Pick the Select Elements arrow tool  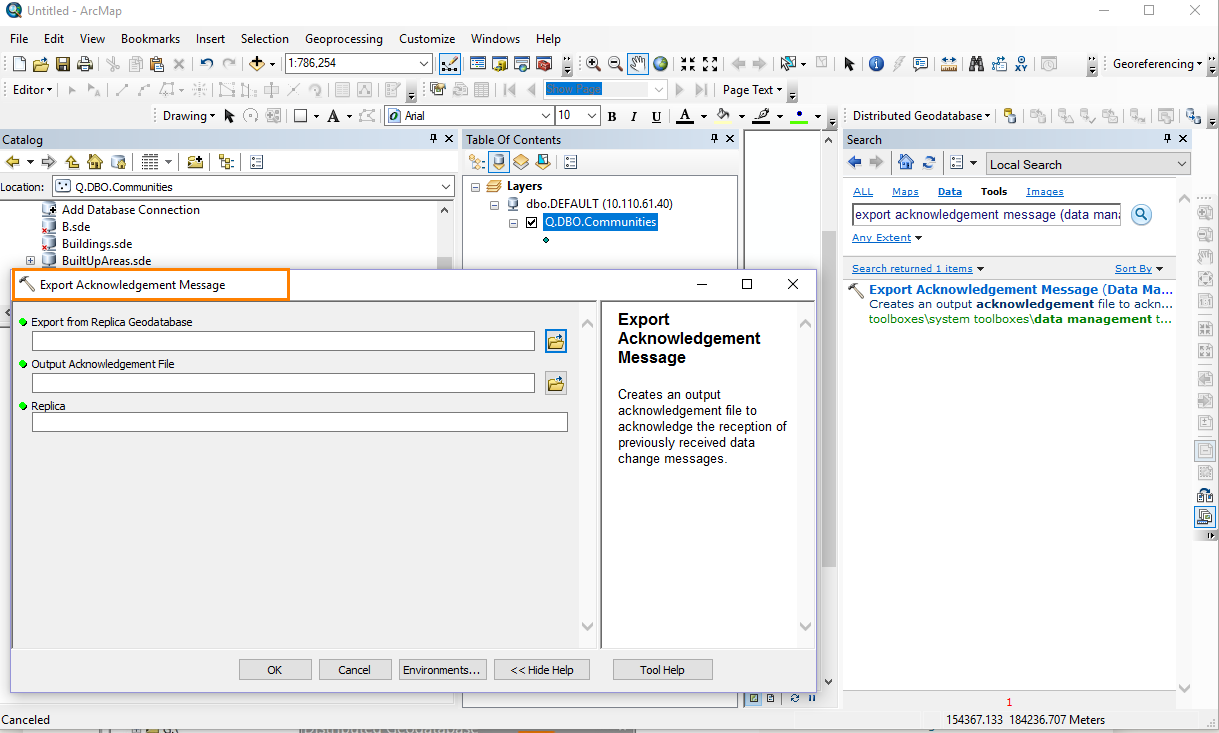[849, 64]
